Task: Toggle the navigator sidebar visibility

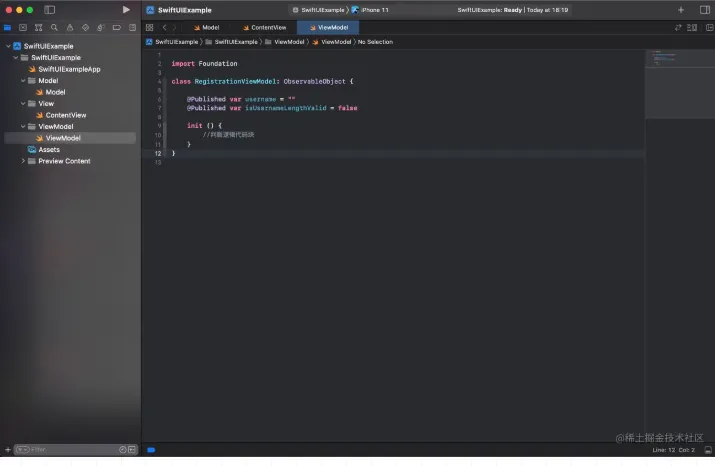Action: (x=49, y=10)
